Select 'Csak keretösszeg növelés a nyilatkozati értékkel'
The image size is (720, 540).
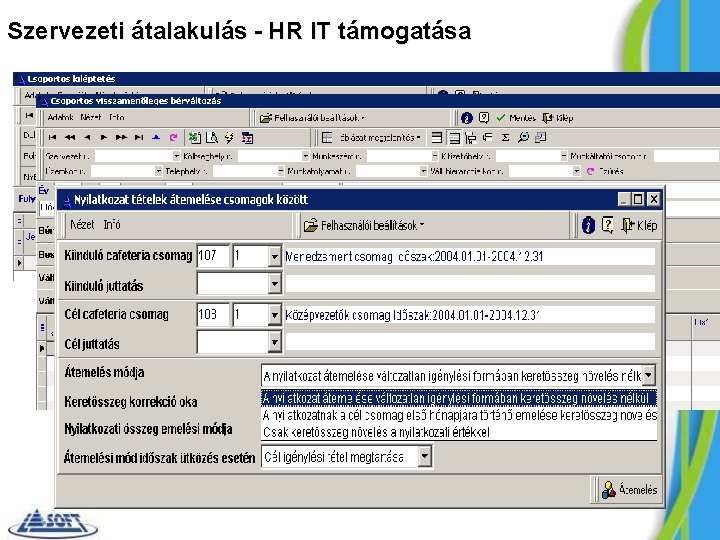pyautogui.click(x=459, y=432)
